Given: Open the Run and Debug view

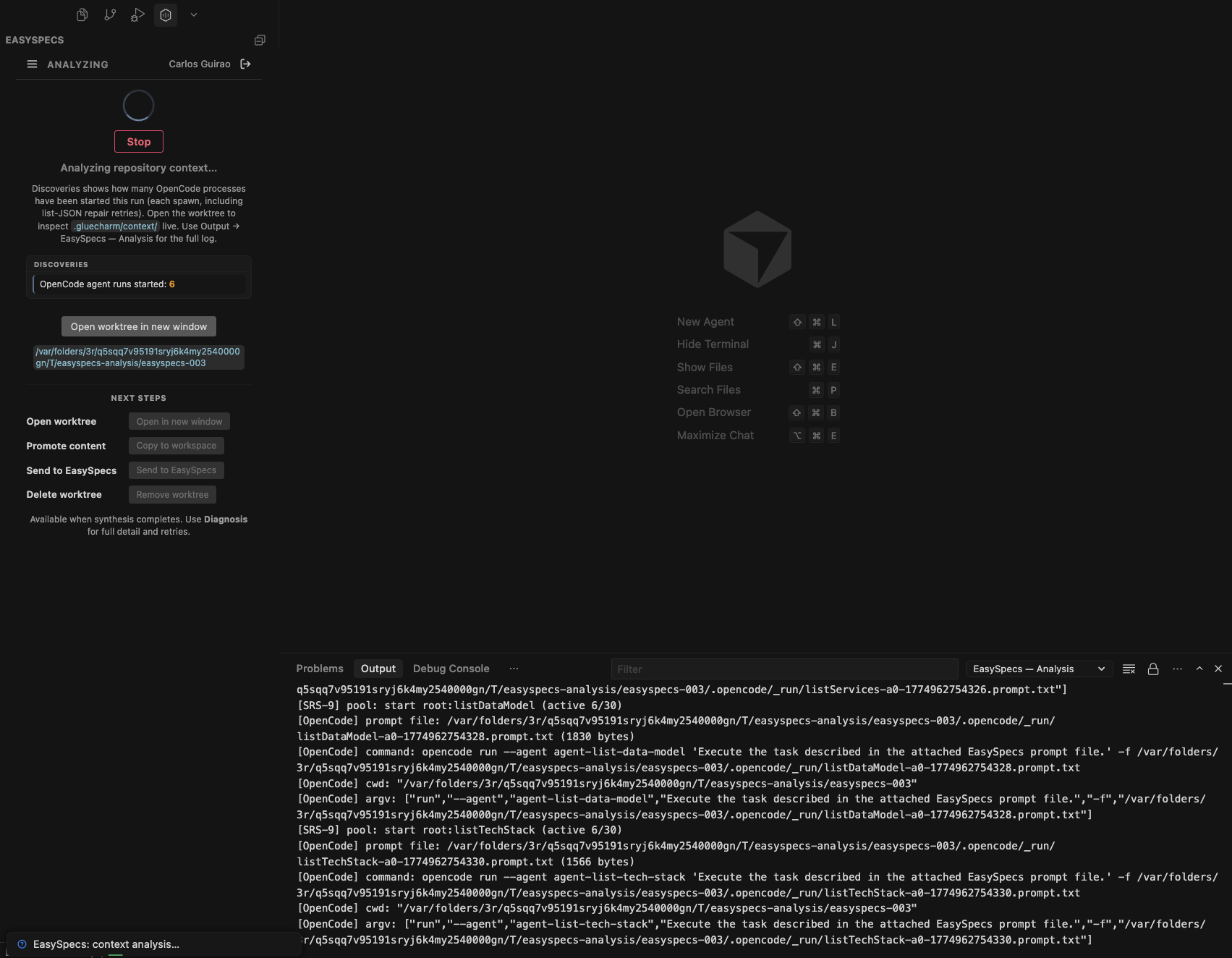Looking at the screenshot, I should [137, 14].
